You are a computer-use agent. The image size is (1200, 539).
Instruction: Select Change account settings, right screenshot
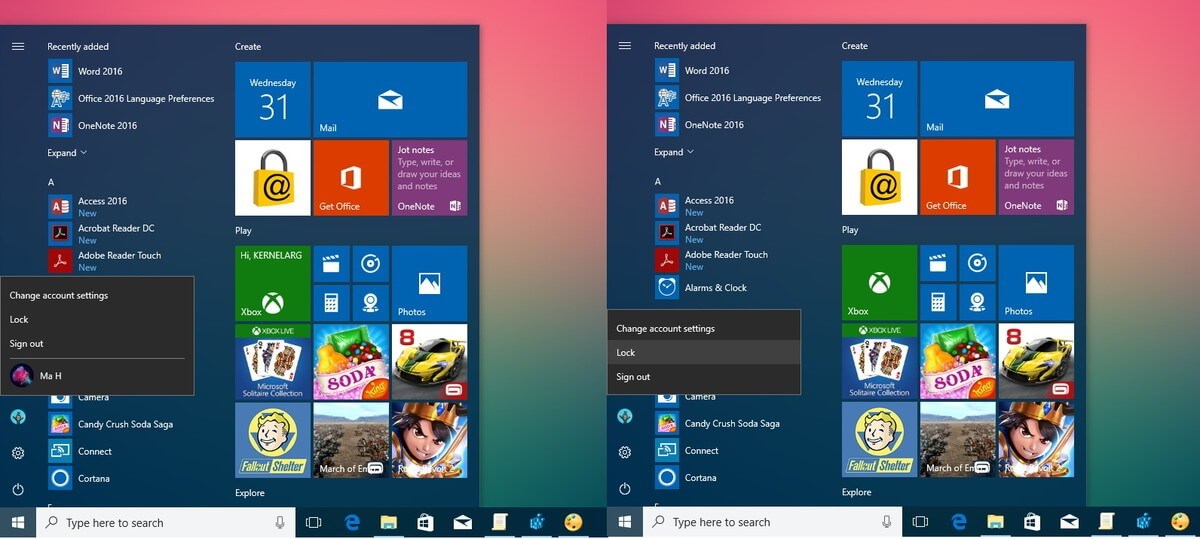[704, 328]
